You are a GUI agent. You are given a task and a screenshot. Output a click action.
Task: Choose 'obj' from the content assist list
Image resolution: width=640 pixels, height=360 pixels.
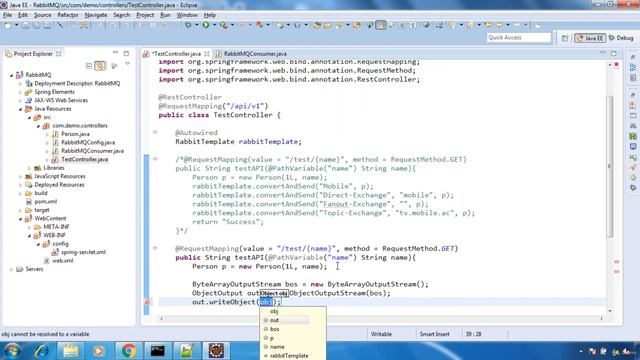pos(274,311)
